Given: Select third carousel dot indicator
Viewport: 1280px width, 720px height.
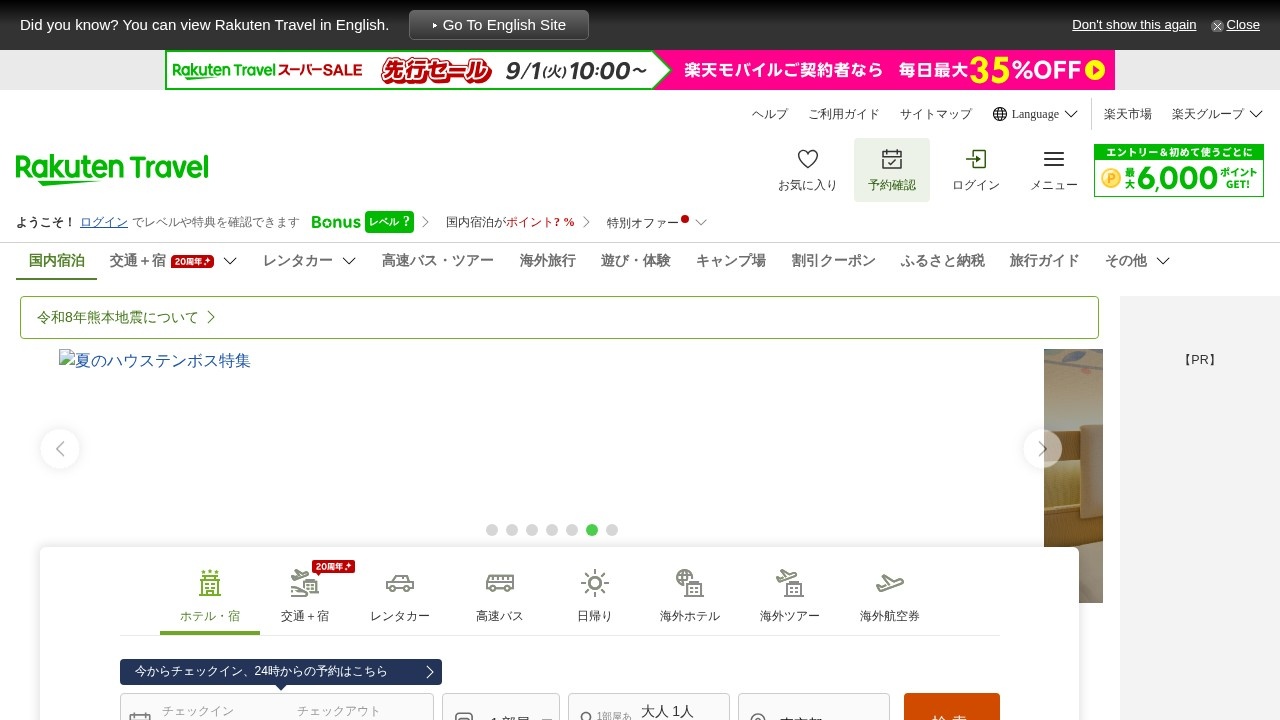Looking at the screenshot, I should pos(532,530).
